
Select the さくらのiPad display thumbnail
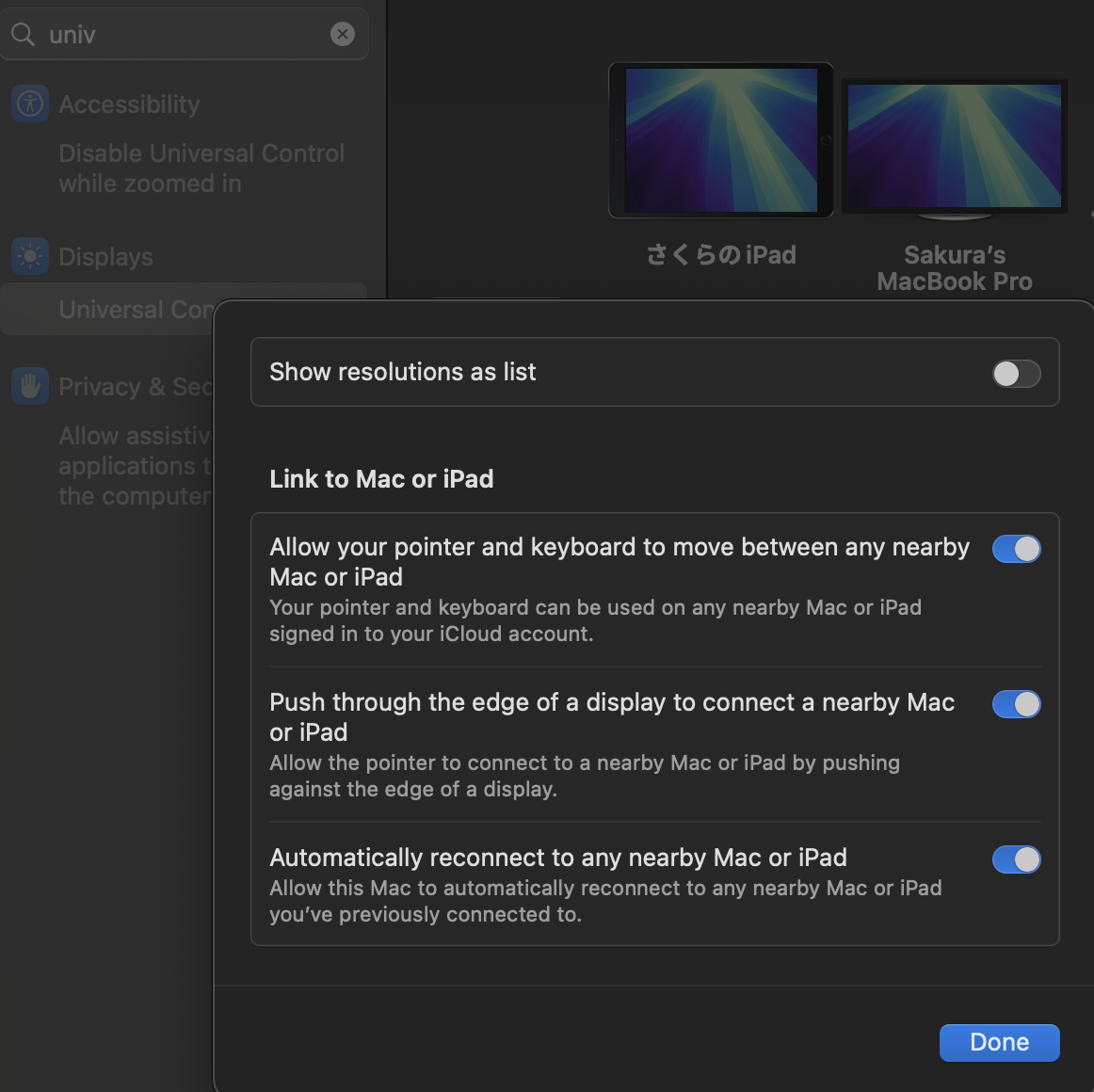pyautogui.click(x=721, y=140)
